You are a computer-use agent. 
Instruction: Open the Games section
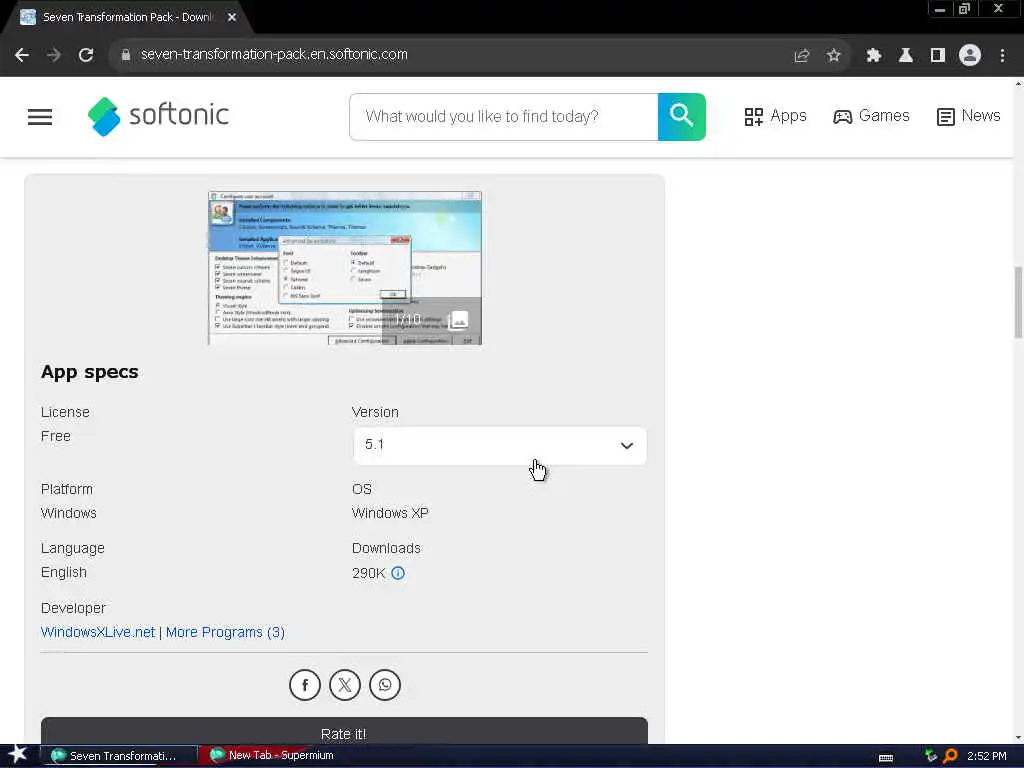pyautogui.click(x=871, y=116)
